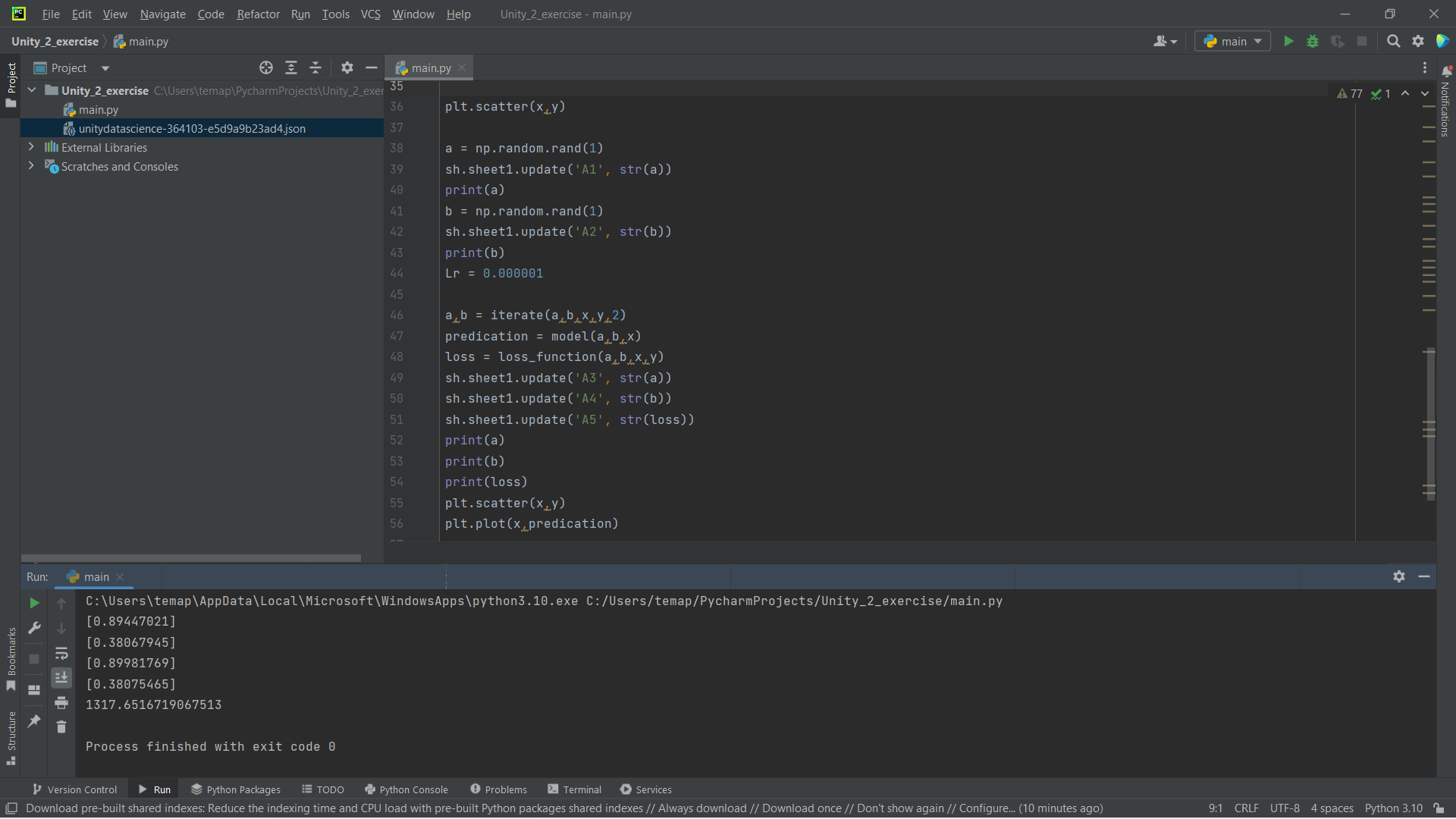Open Project view dropdown arrow

pos(105,68)
